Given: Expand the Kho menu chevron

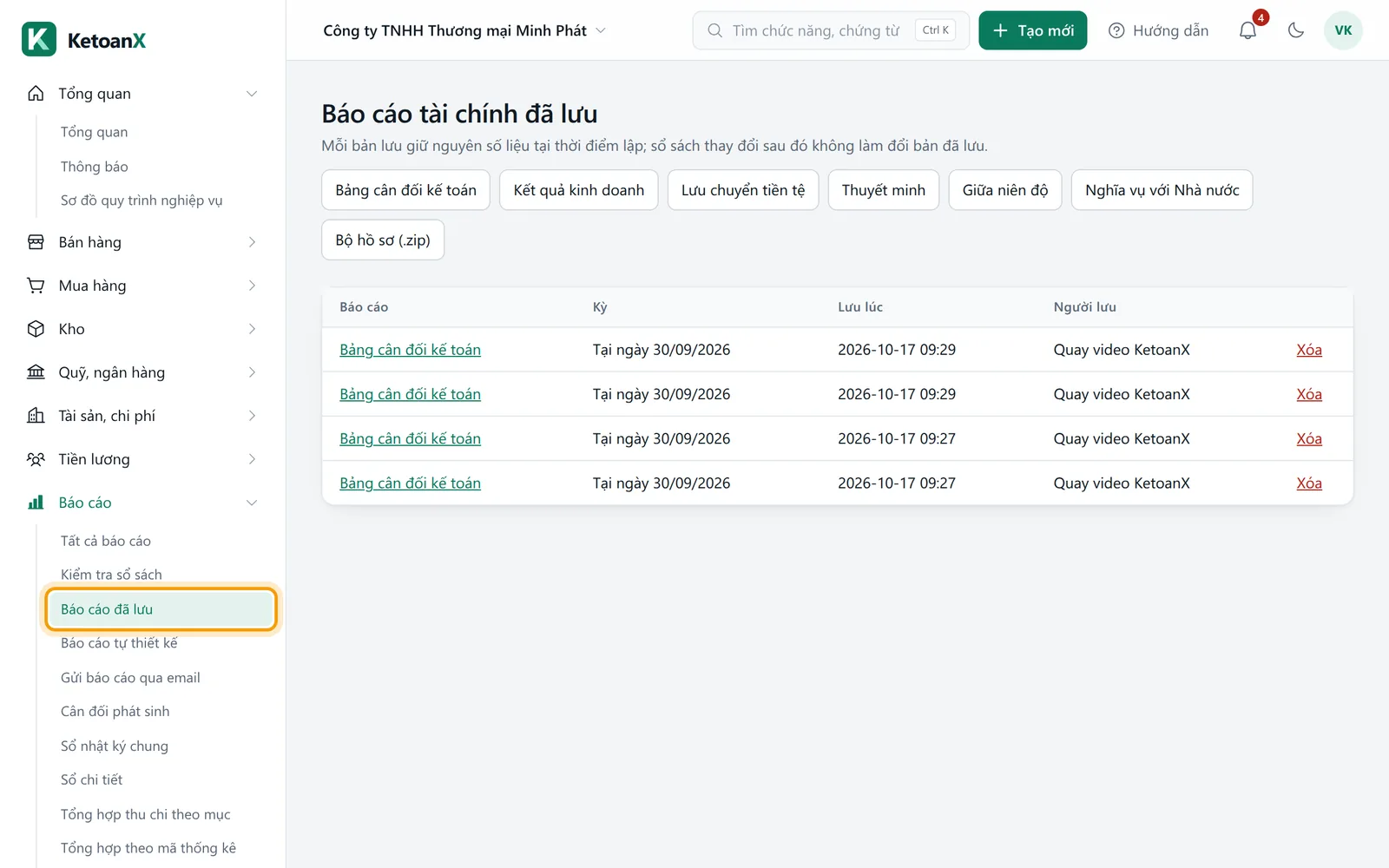Looking at the screenshot, I should pos(252,329).
